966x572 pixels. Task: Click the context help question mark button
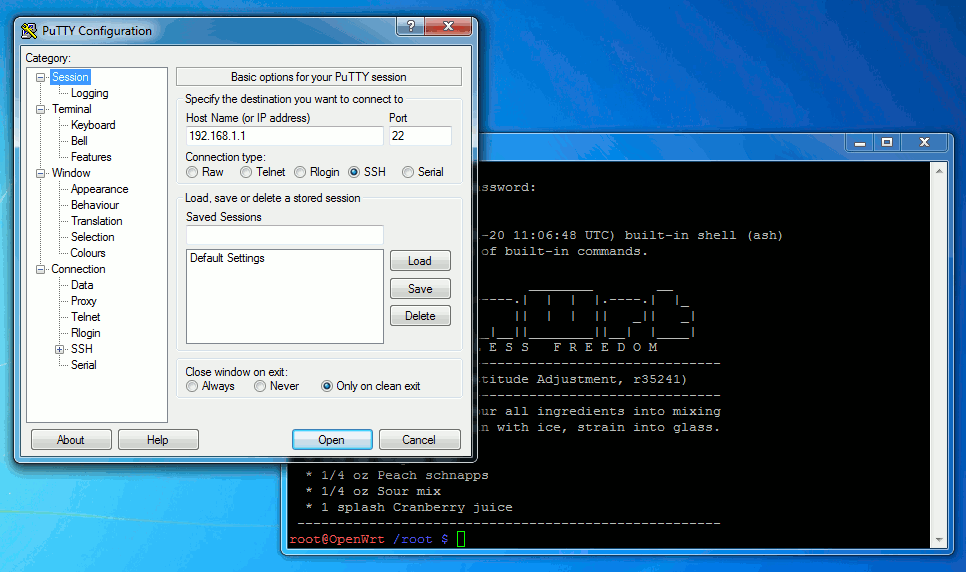click(408, 27)
